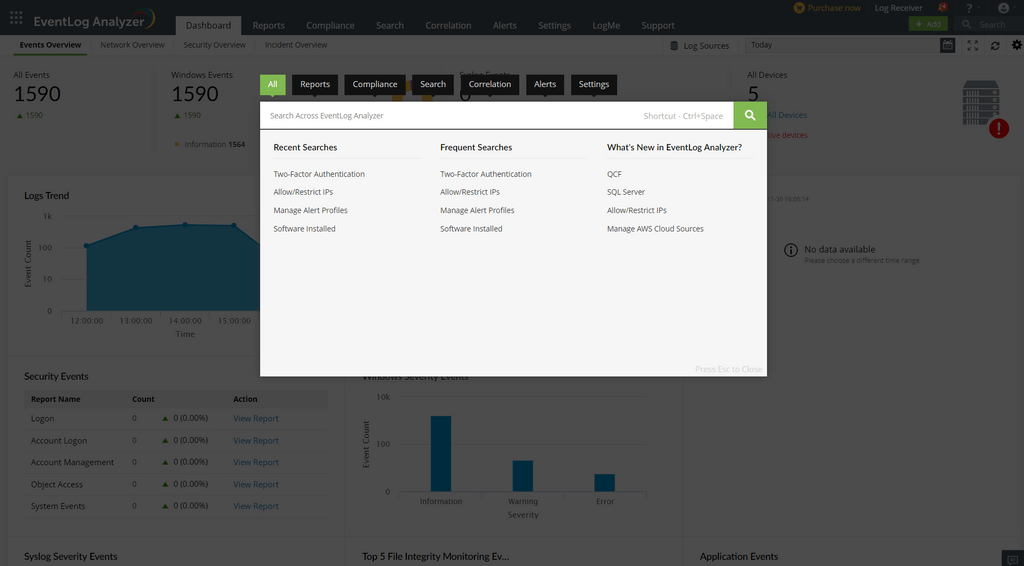Open the notification bell icon
Viewport: 1024px width, 566px height.
942,8
